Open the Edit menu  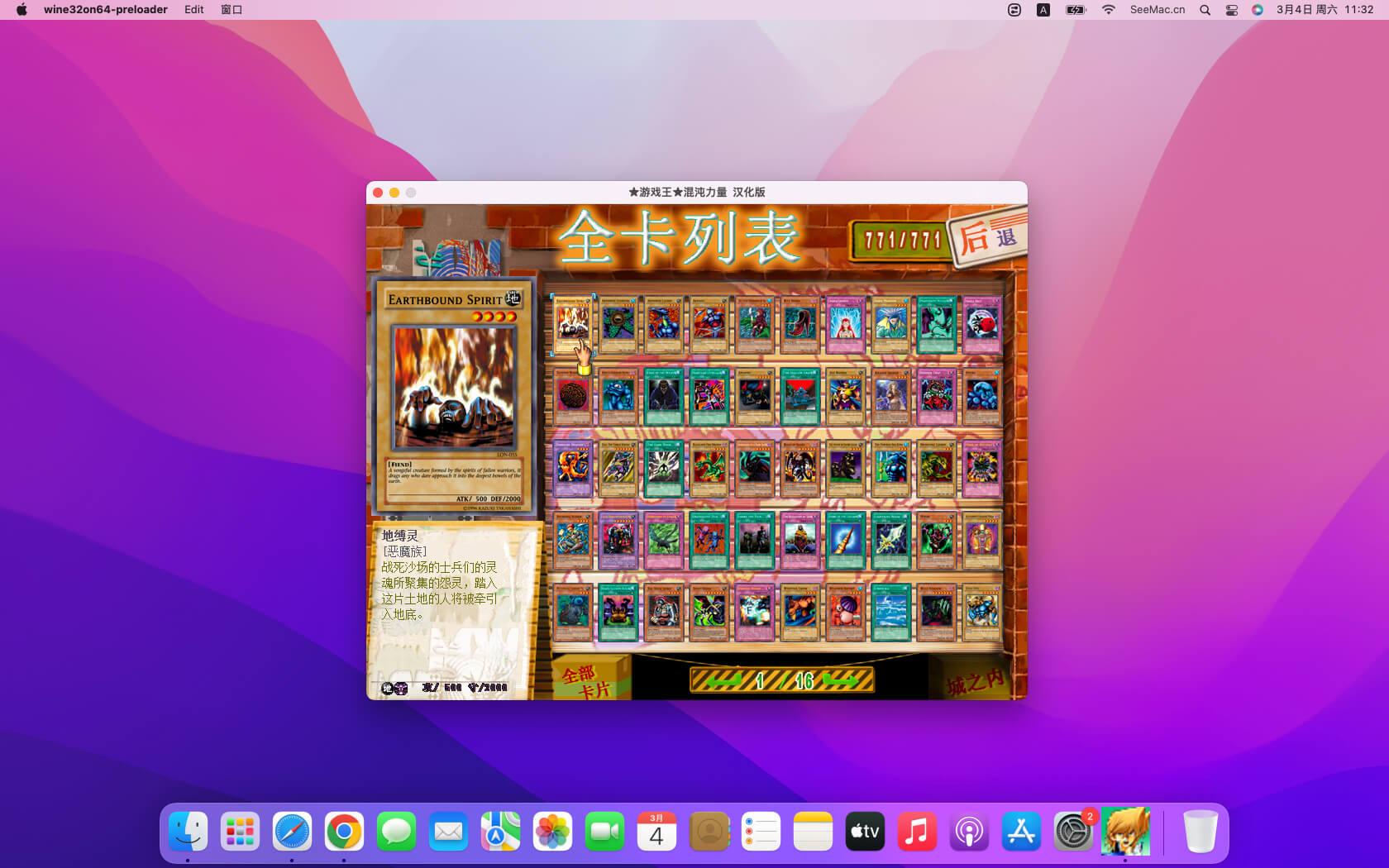(194, 9)
